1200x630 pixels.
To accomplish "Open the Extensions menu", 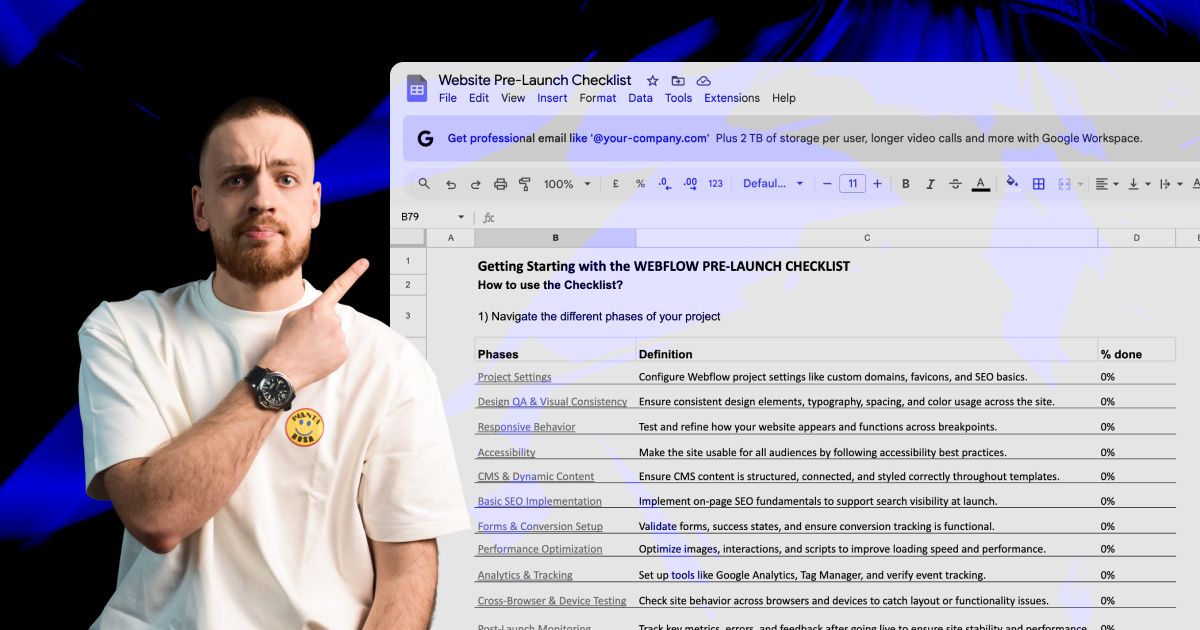I will click(x=732, y=98).
